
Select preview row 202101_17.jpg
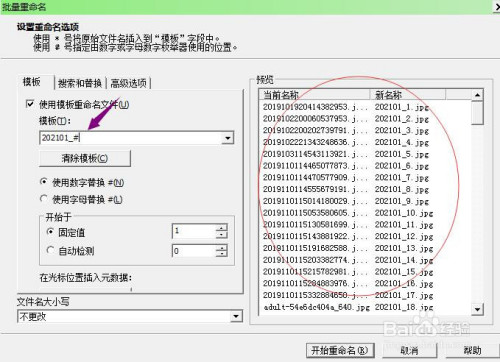point(365,295)
